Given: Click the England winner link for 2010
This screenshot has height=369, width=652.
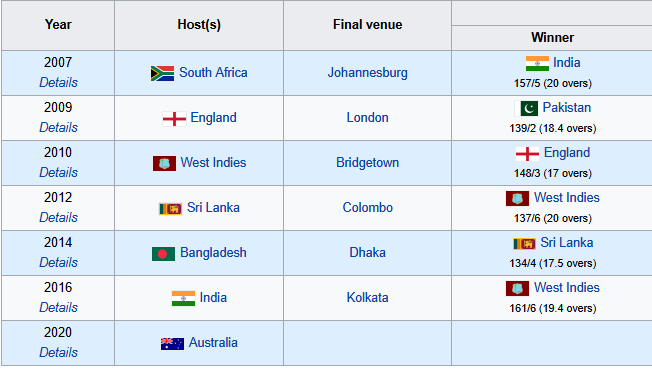Looking at the screenshot, I should (x=567, y=153).
